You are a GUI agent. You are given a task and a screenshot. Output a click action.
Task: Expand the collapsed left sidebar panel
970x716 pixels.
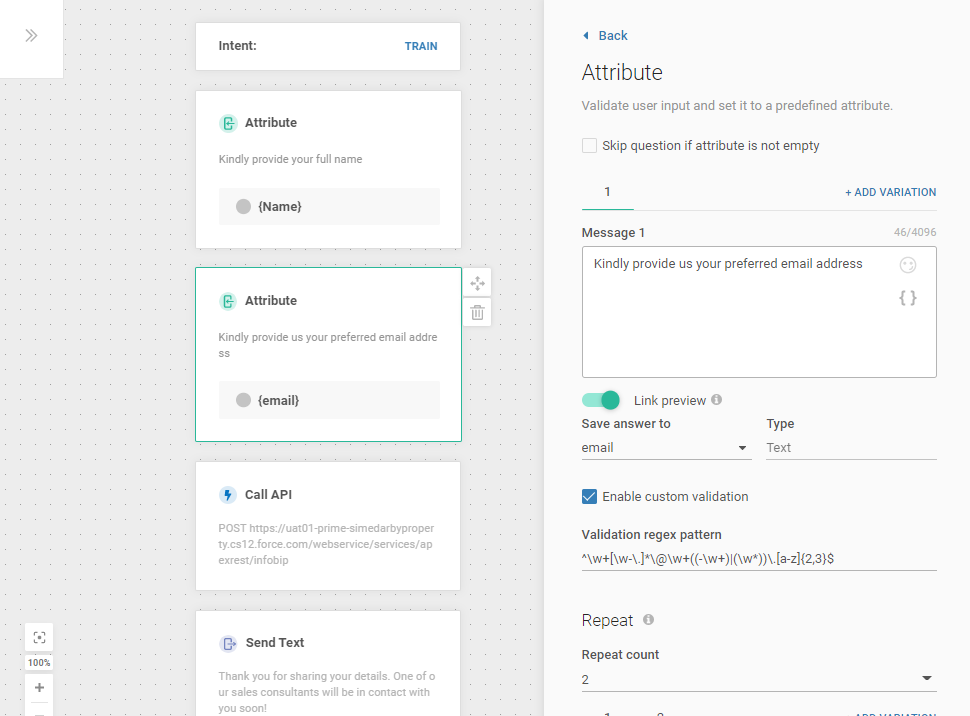[x=31, y=36]
